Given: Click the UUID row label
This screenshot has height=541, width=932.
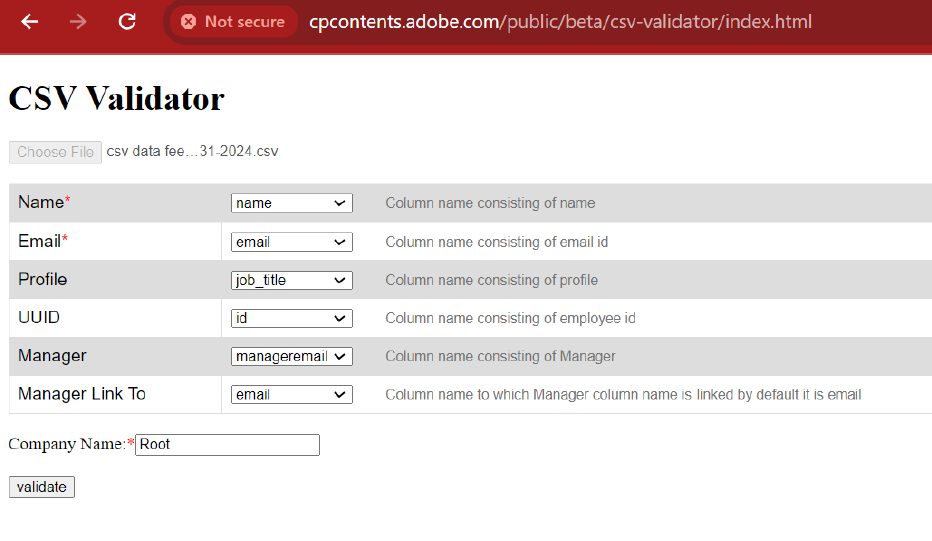Looking at the screenshot, I should point(39,317).
